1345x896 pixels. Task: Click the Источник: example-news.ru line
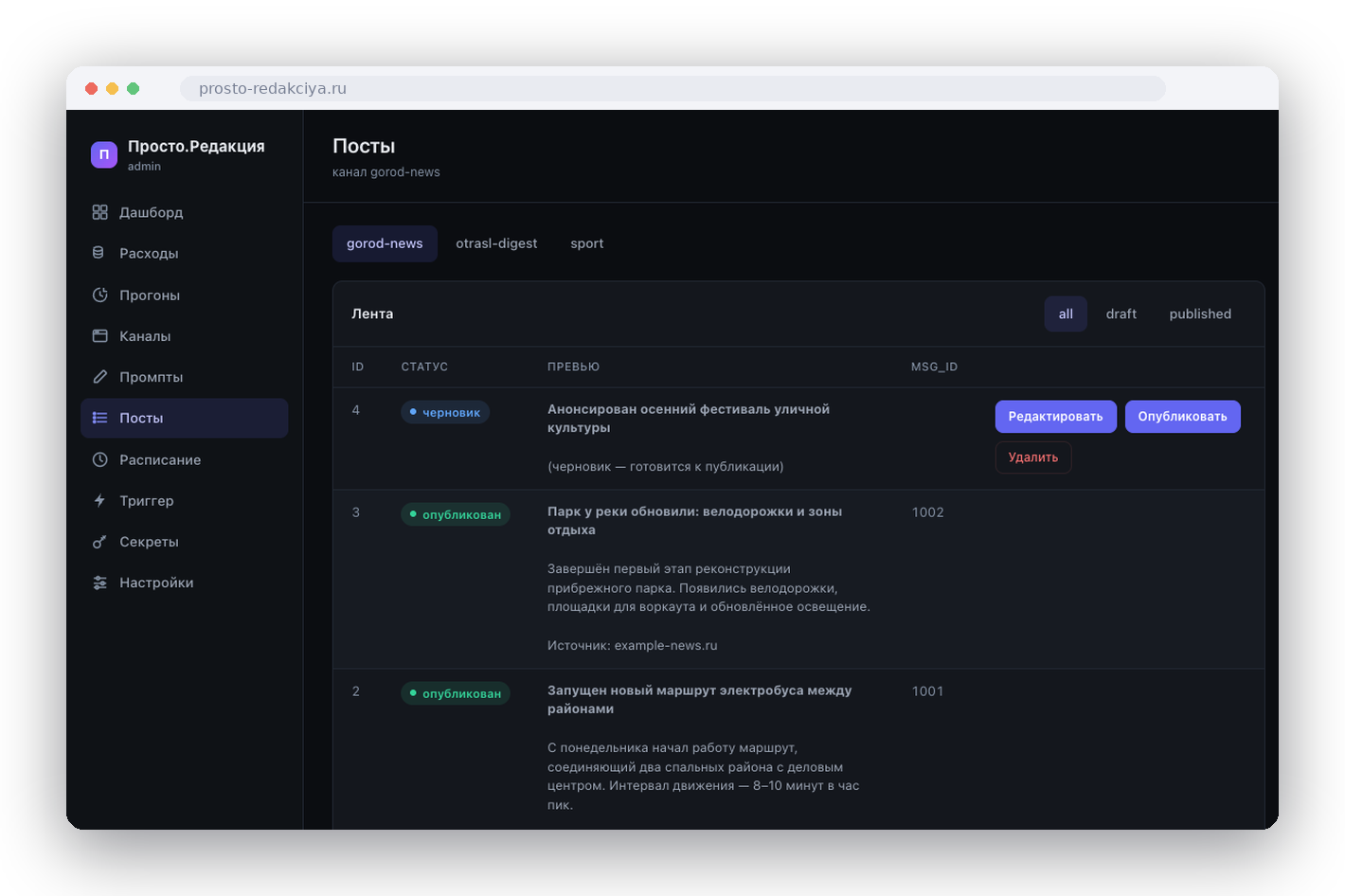[x=633, y=646]
